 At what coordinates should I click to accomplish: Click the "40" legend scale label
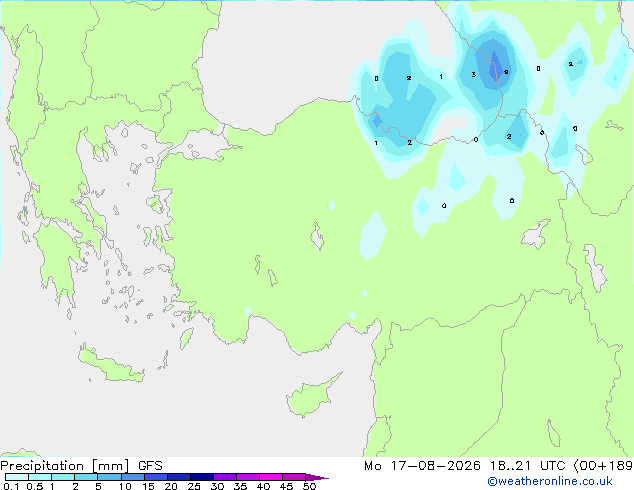(x=263, y=486)
